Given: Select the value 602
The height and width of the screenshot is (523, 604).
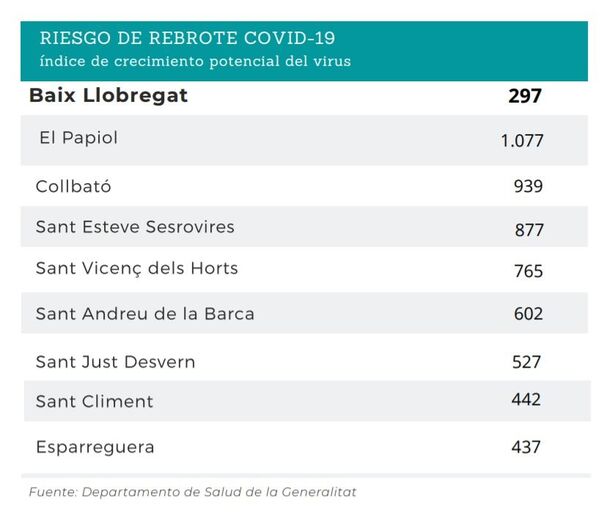Looking at the screenshot, I should point(527,314).
